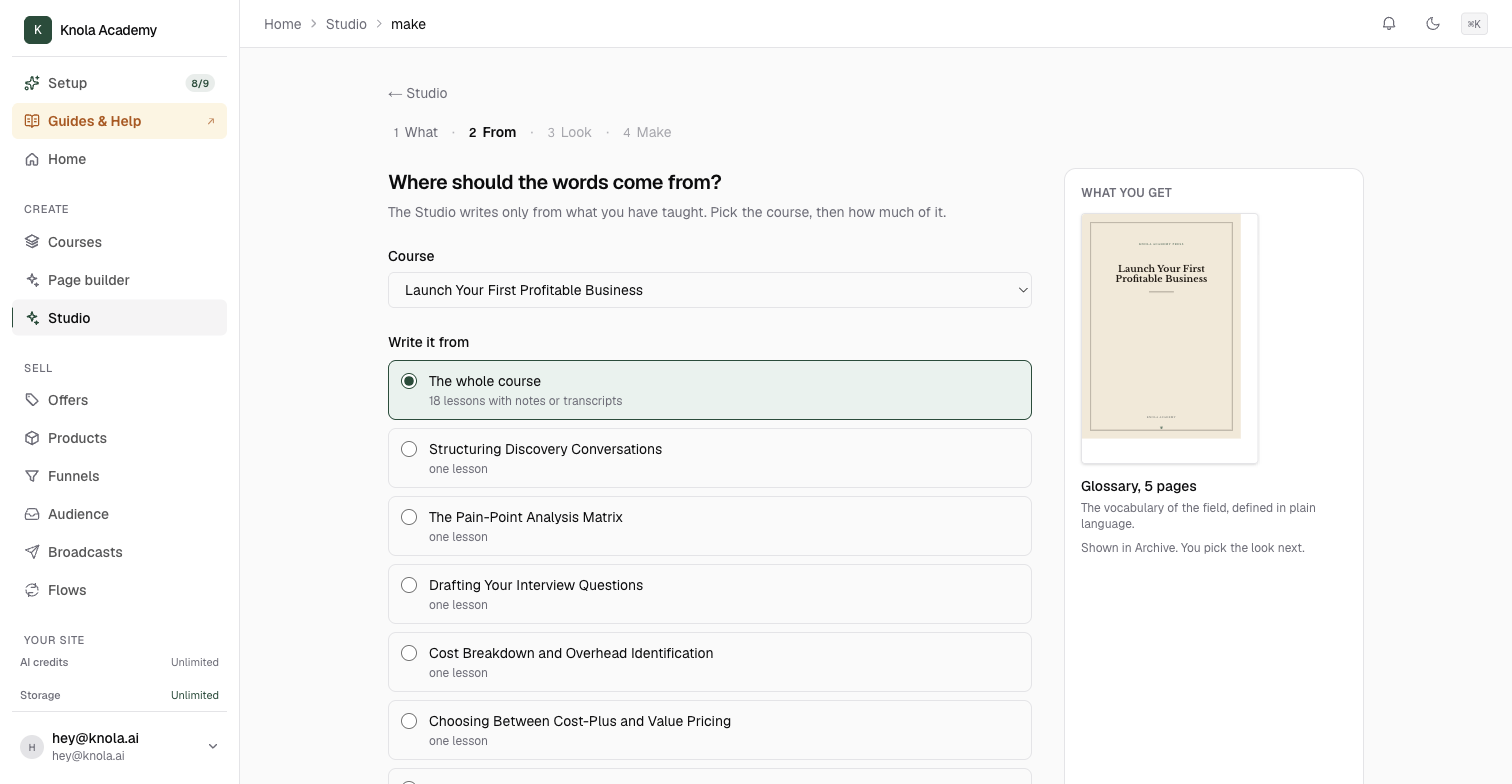Click the Flows cycle icon
The image size is (1512, 784).
tap(32, 590)
